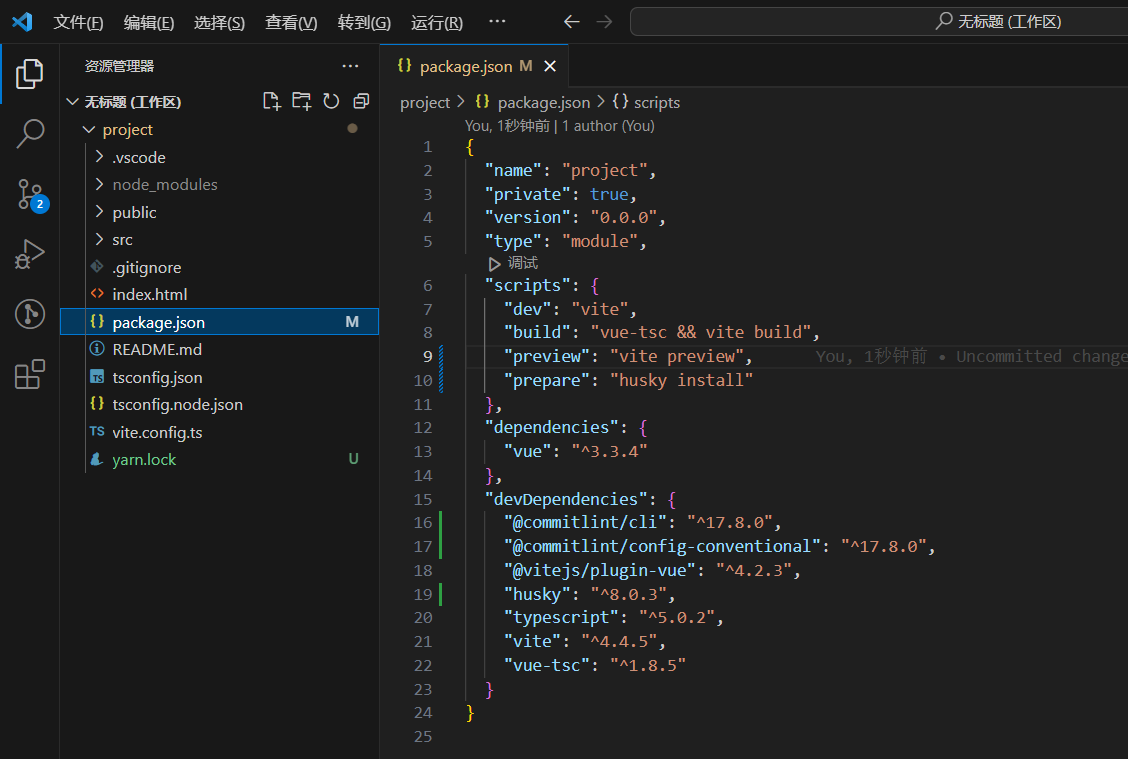Click the debug play icon above scripts

(x=494, y=264)
